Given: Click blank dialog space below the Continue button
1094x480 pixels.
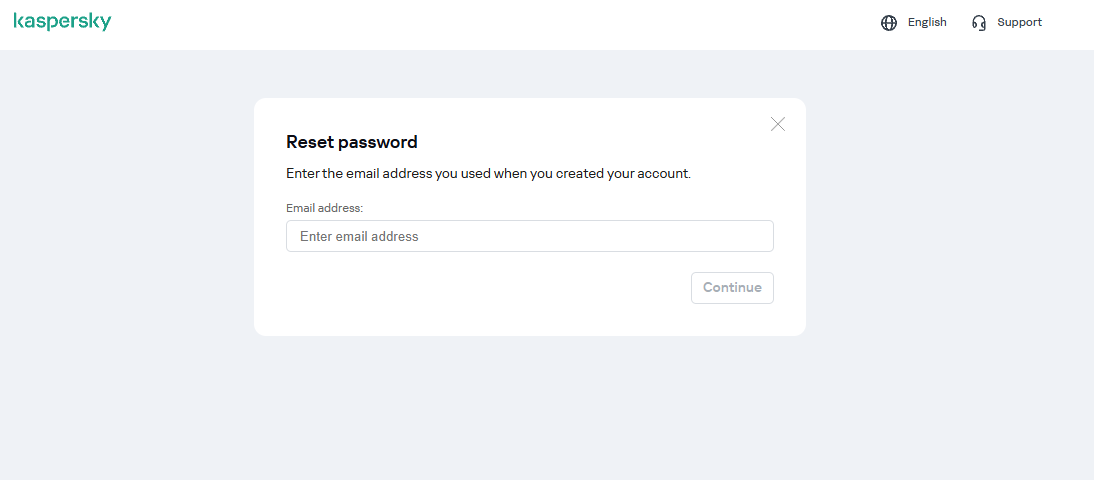Looking at the screenshot, I should click(x=732, y=320).
